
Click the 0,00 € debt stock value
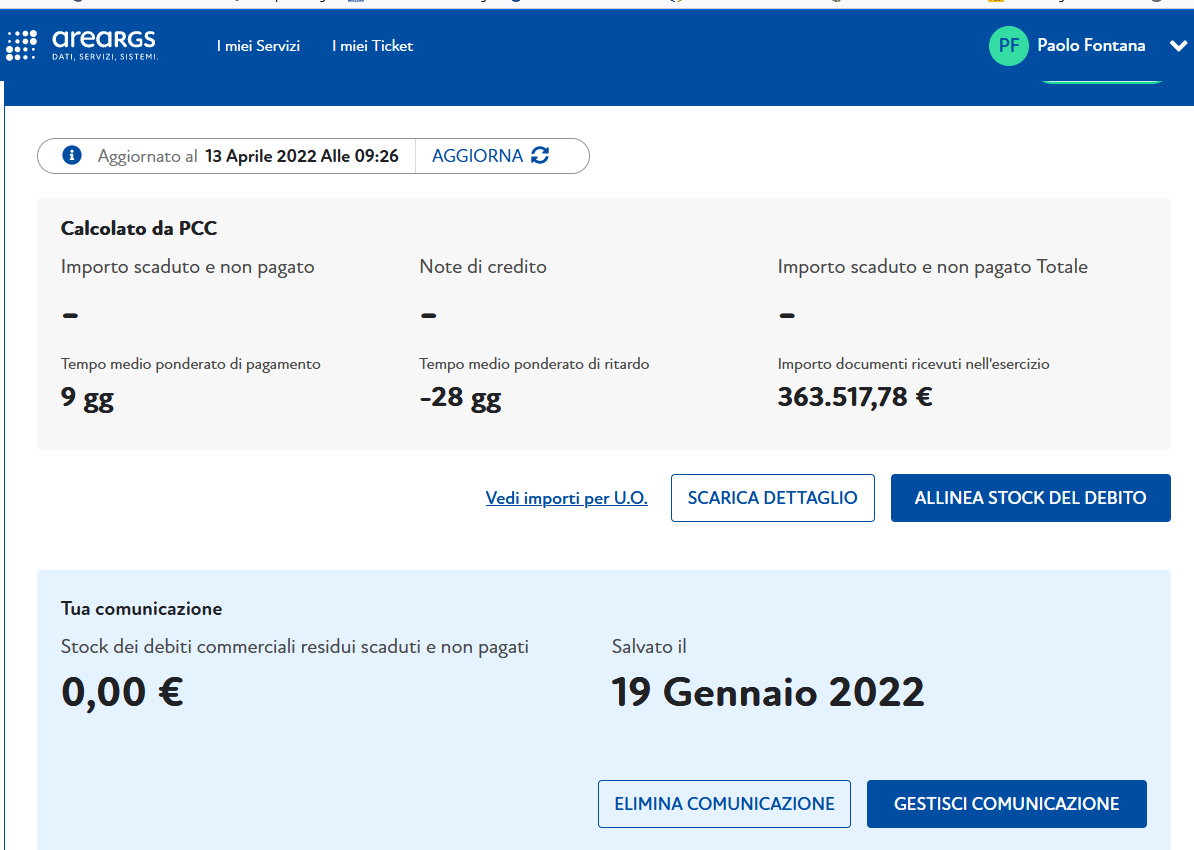[x=122, y=691]
